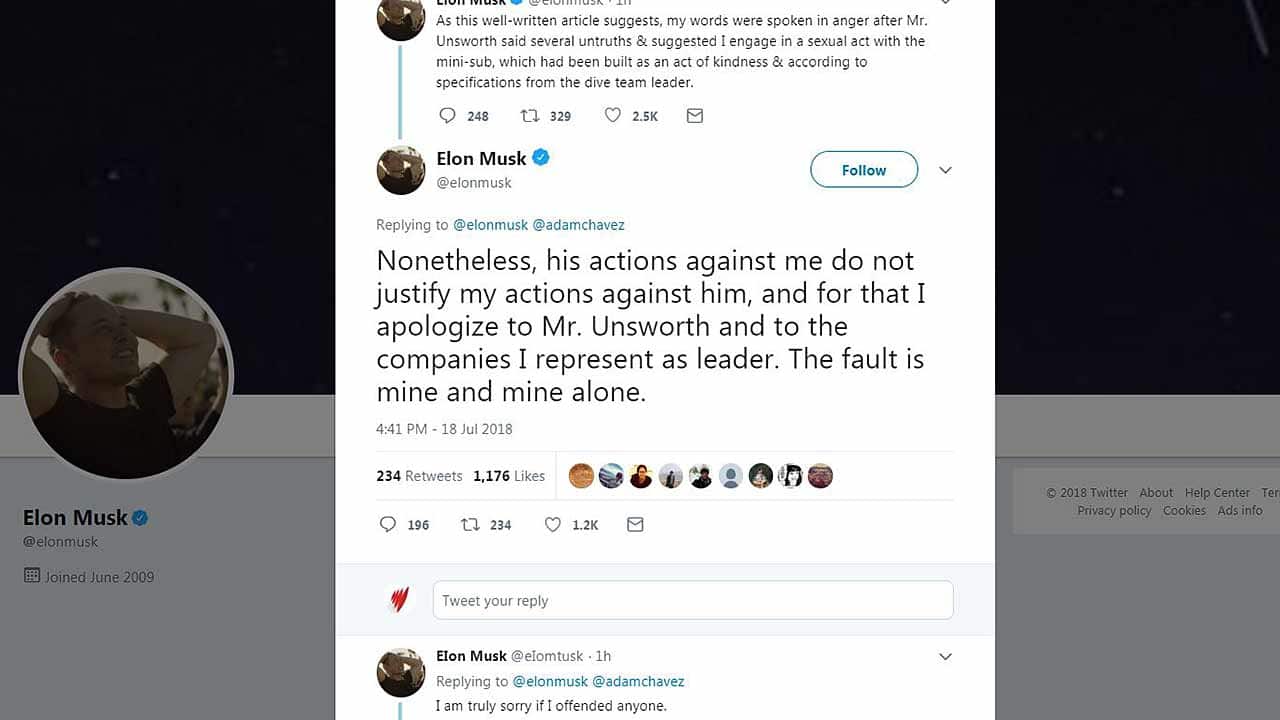Click inside the 'Tweet your reply' field

click(693, 599)
